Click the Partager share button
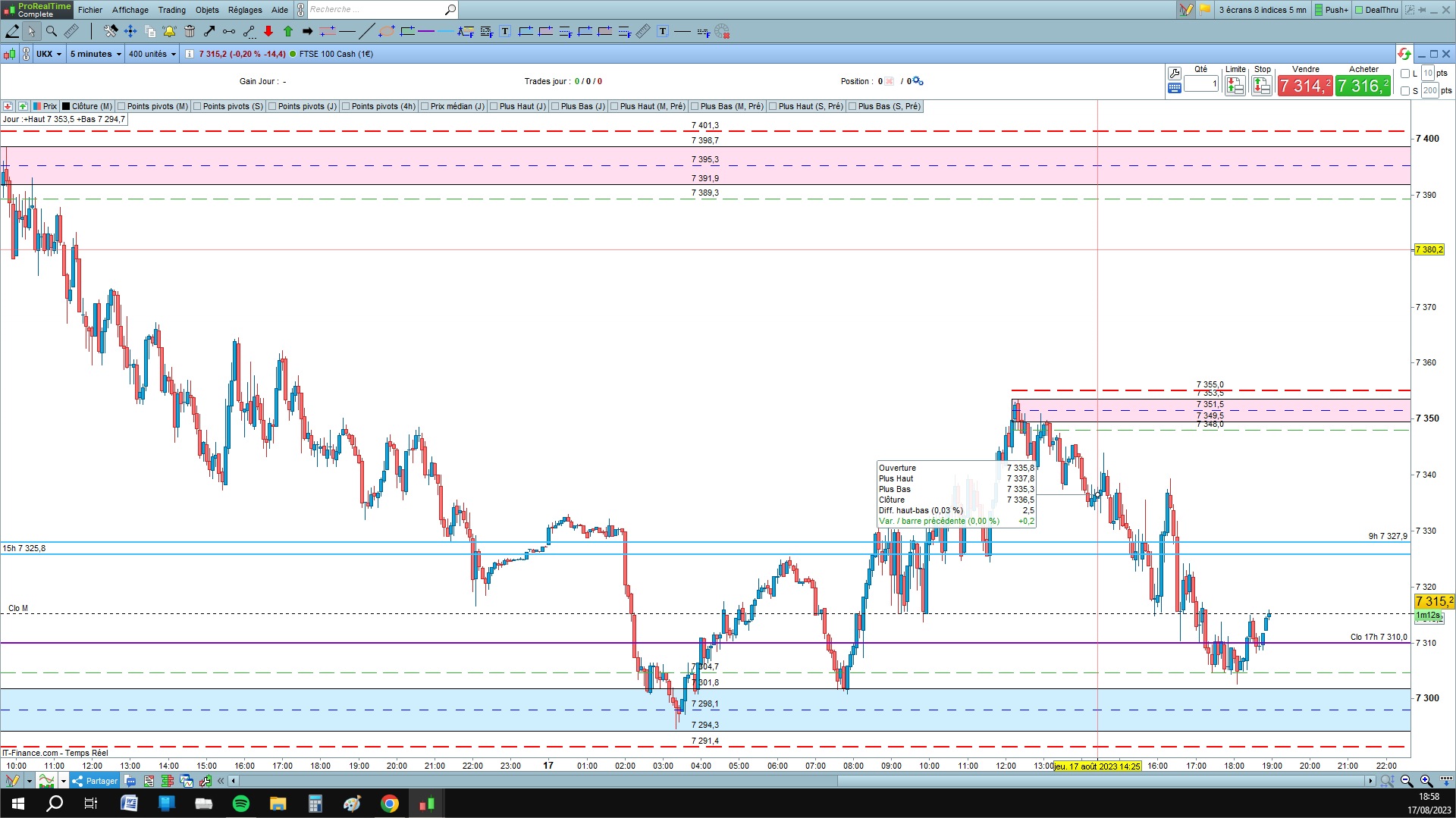This screenshot has height=818, width=1456. (95, 781)
